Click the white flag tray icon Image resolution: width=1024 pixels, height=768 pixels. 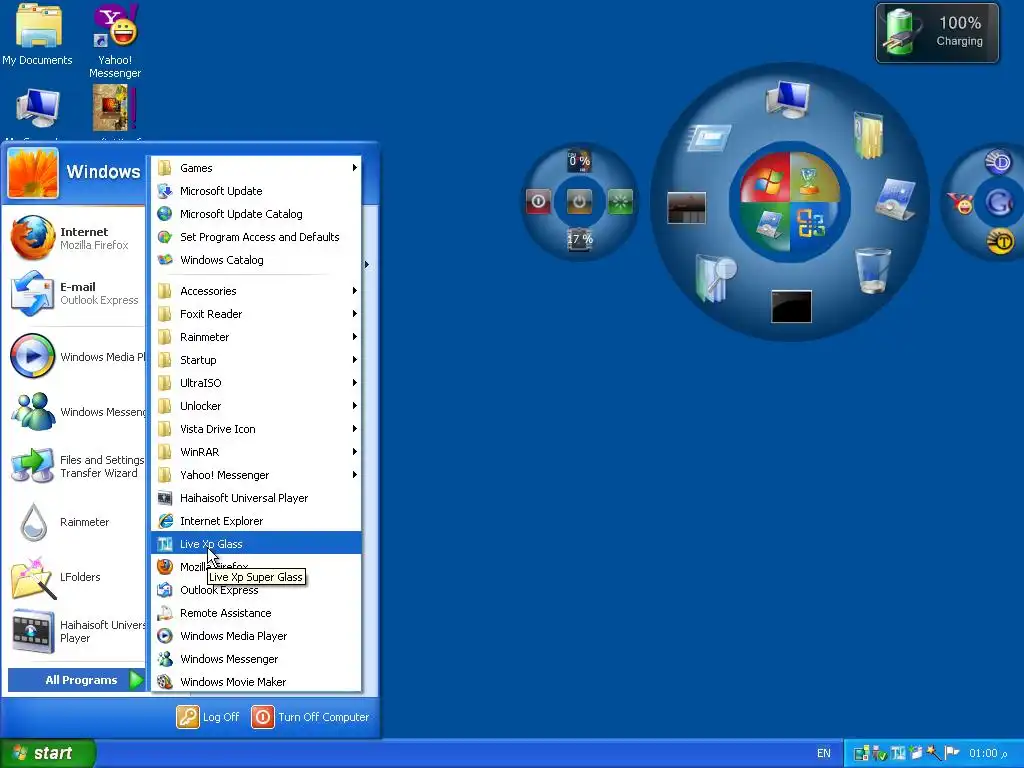click(951, 753)
